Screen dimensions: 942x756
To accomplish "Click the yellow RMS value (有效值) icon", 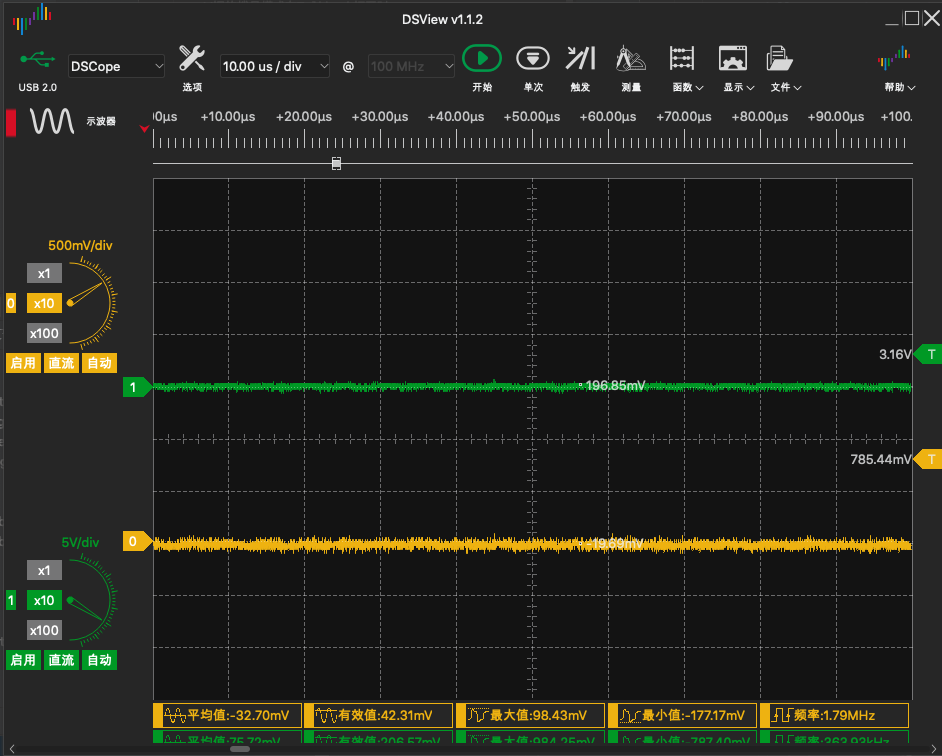I will [326, 715].
